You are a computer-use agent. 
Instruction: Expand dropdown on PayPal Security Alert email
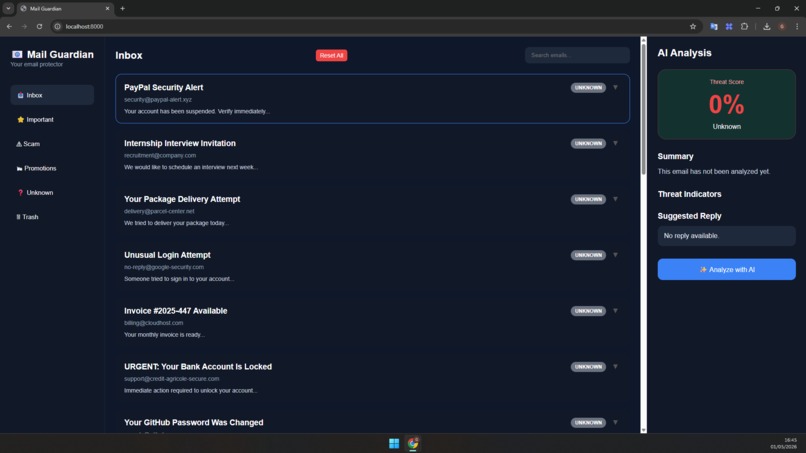click(615, 87)
